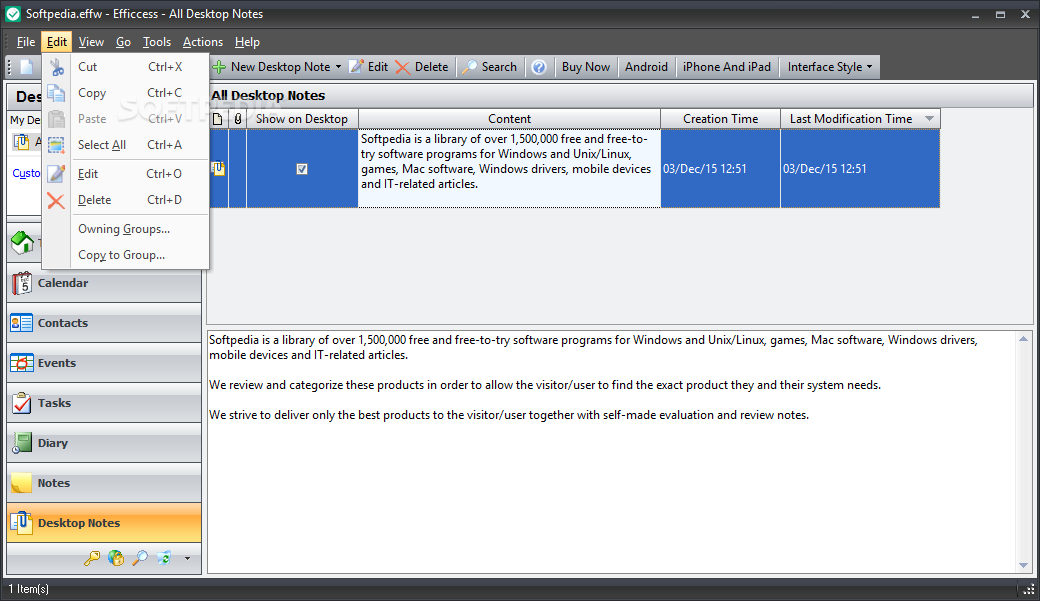Click the note content cell about Softpedia
1040x601 pixels.
(509, 168)
